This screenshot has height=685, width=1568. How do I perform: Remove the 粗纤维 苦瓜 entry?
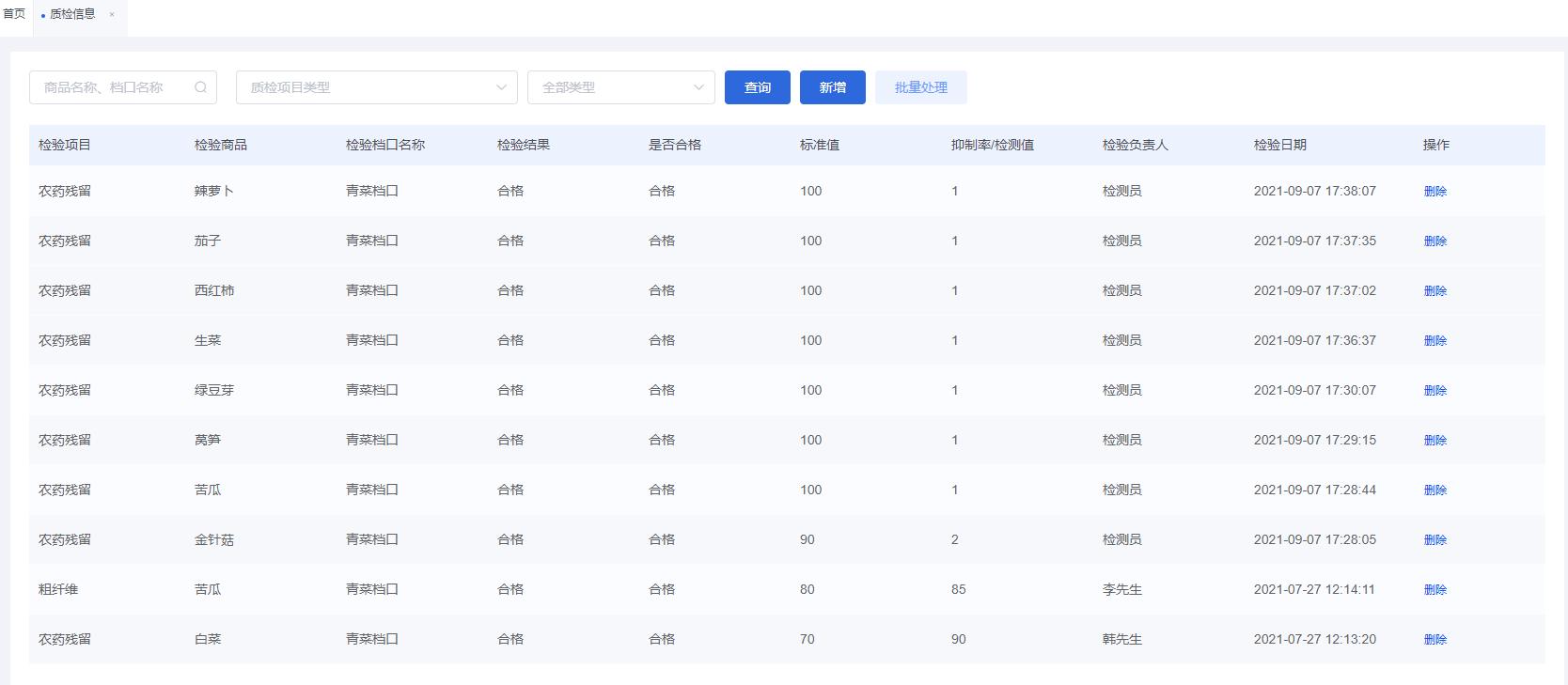1435,589
